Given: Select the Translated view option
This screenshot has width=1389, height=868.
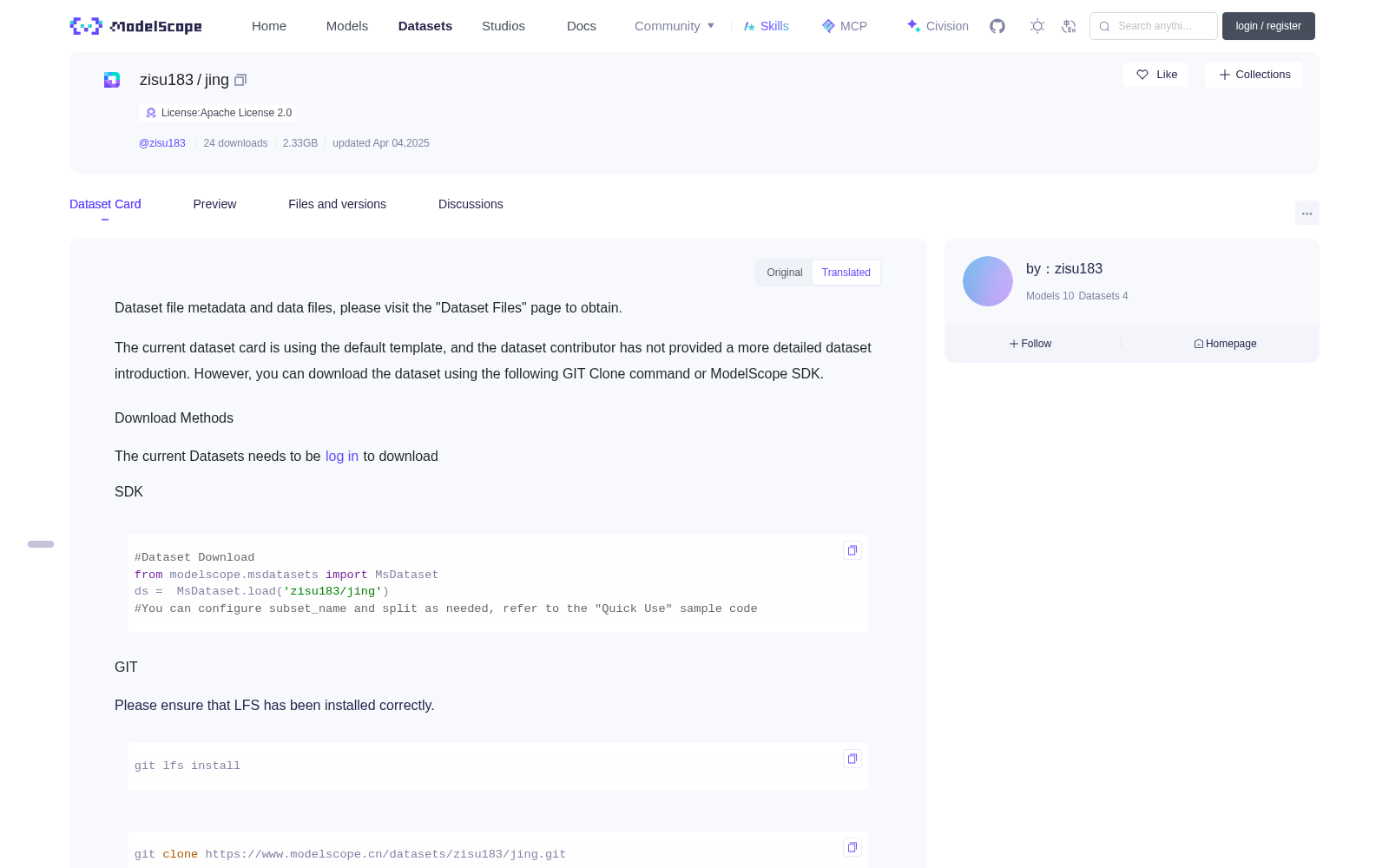Looking at the screenshot, I should (846, 273).
